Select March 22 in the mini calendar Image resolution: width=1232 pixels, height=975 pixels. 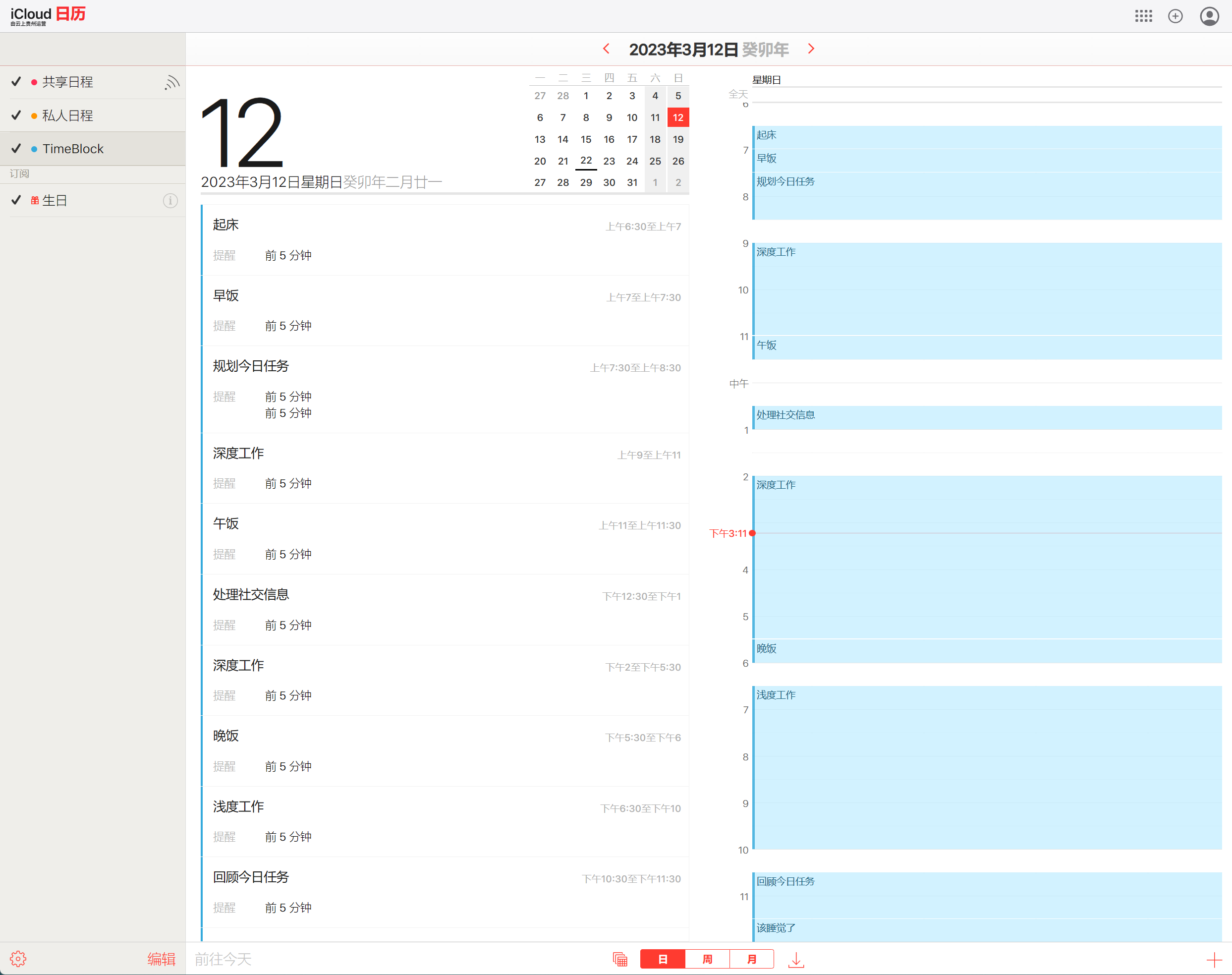point(585,161)
